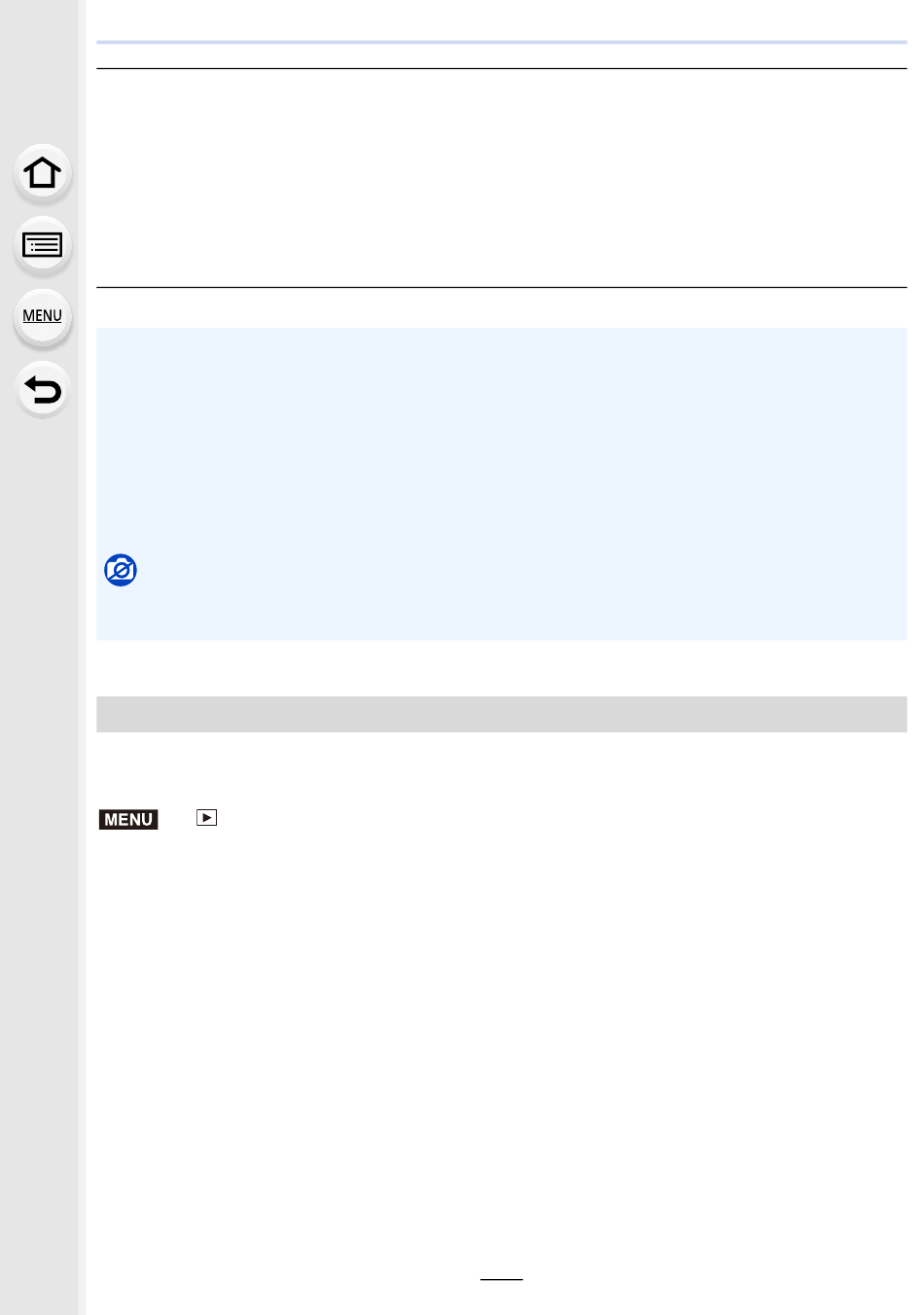
Task: Click gray sidebar above the Home icon
Action: [42, 68]
